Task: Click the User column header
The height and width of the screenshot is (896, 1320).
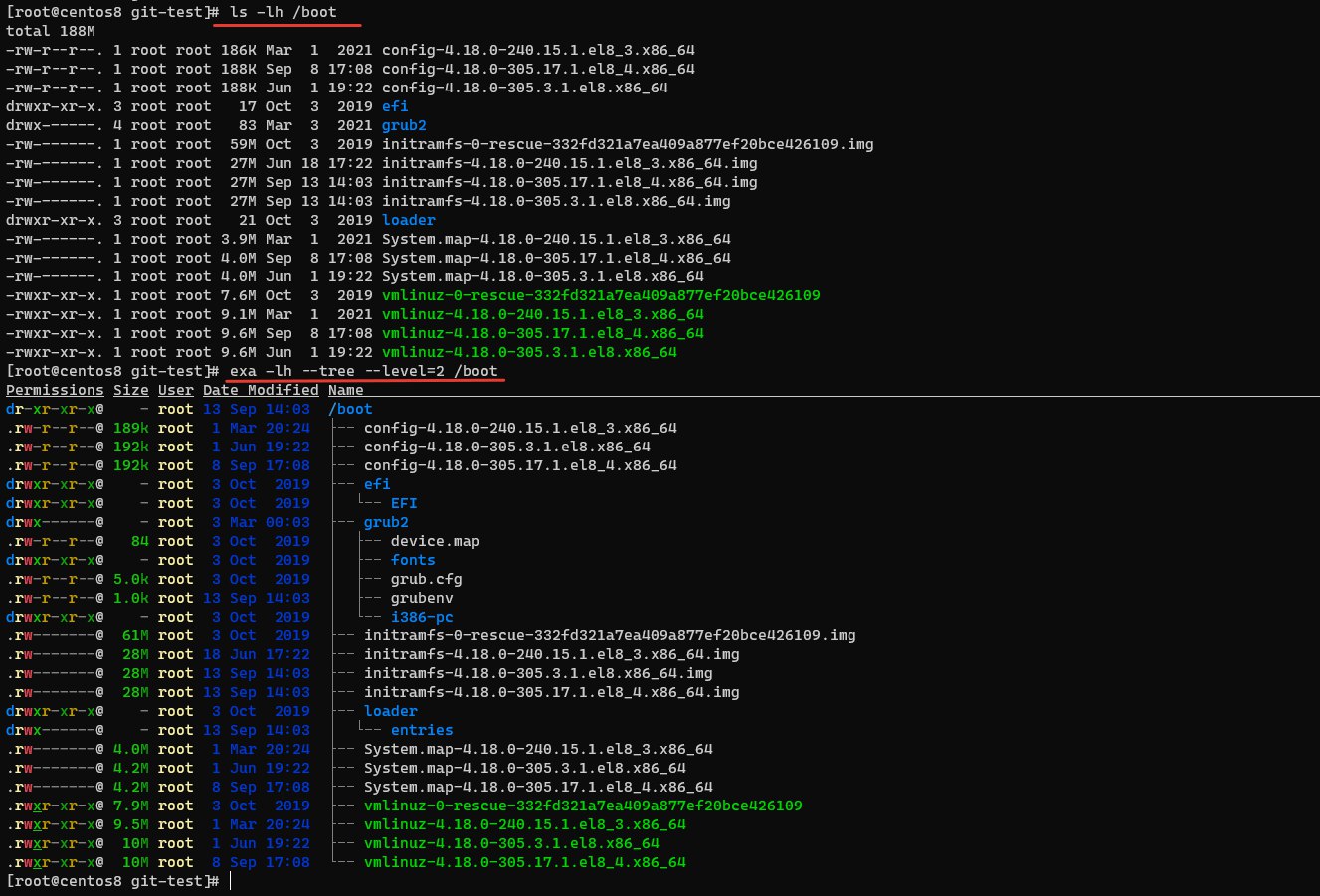Action: tap(175, 390)
